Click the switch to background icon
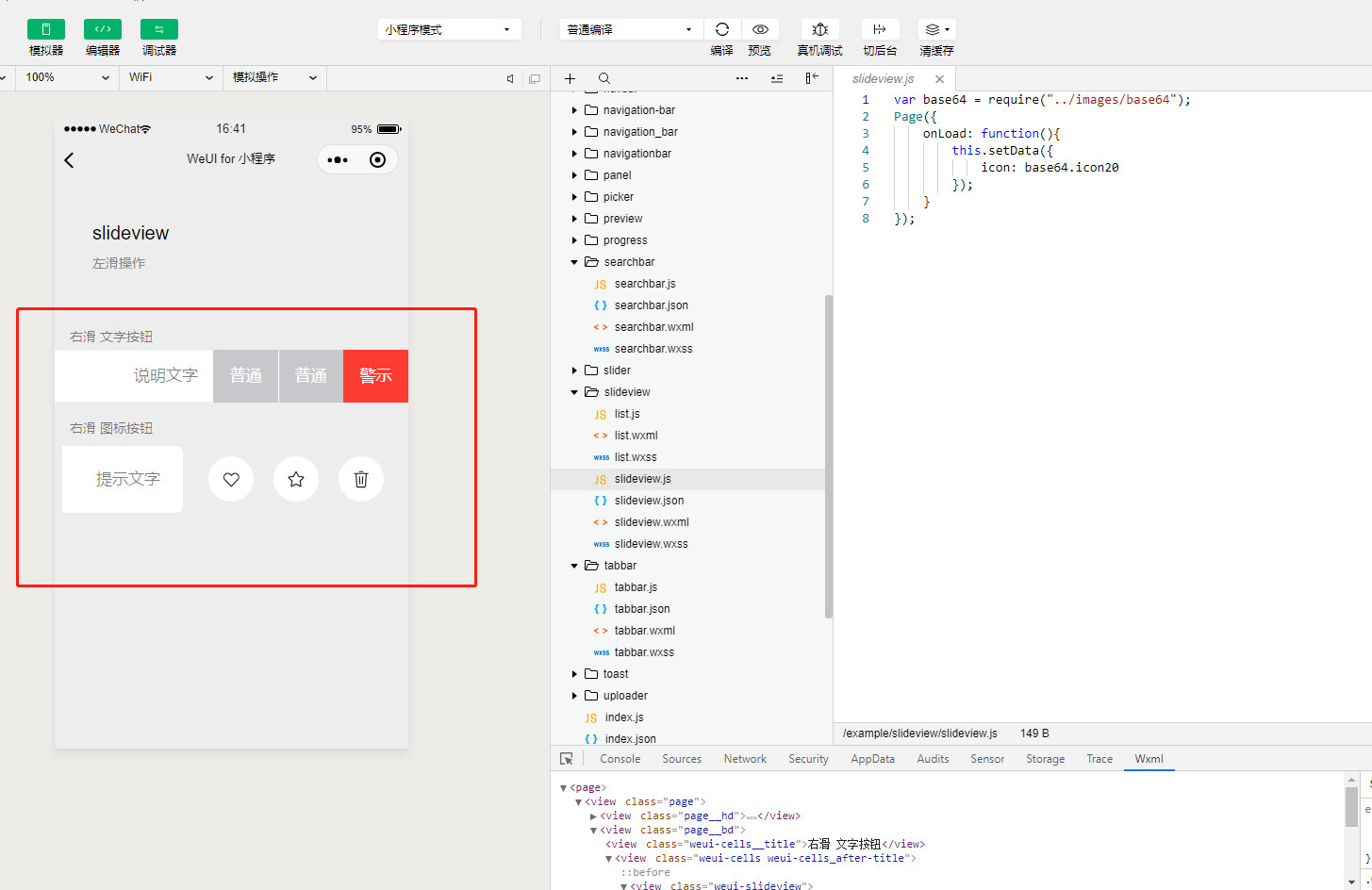1372x890 pixels. (880, 29)
